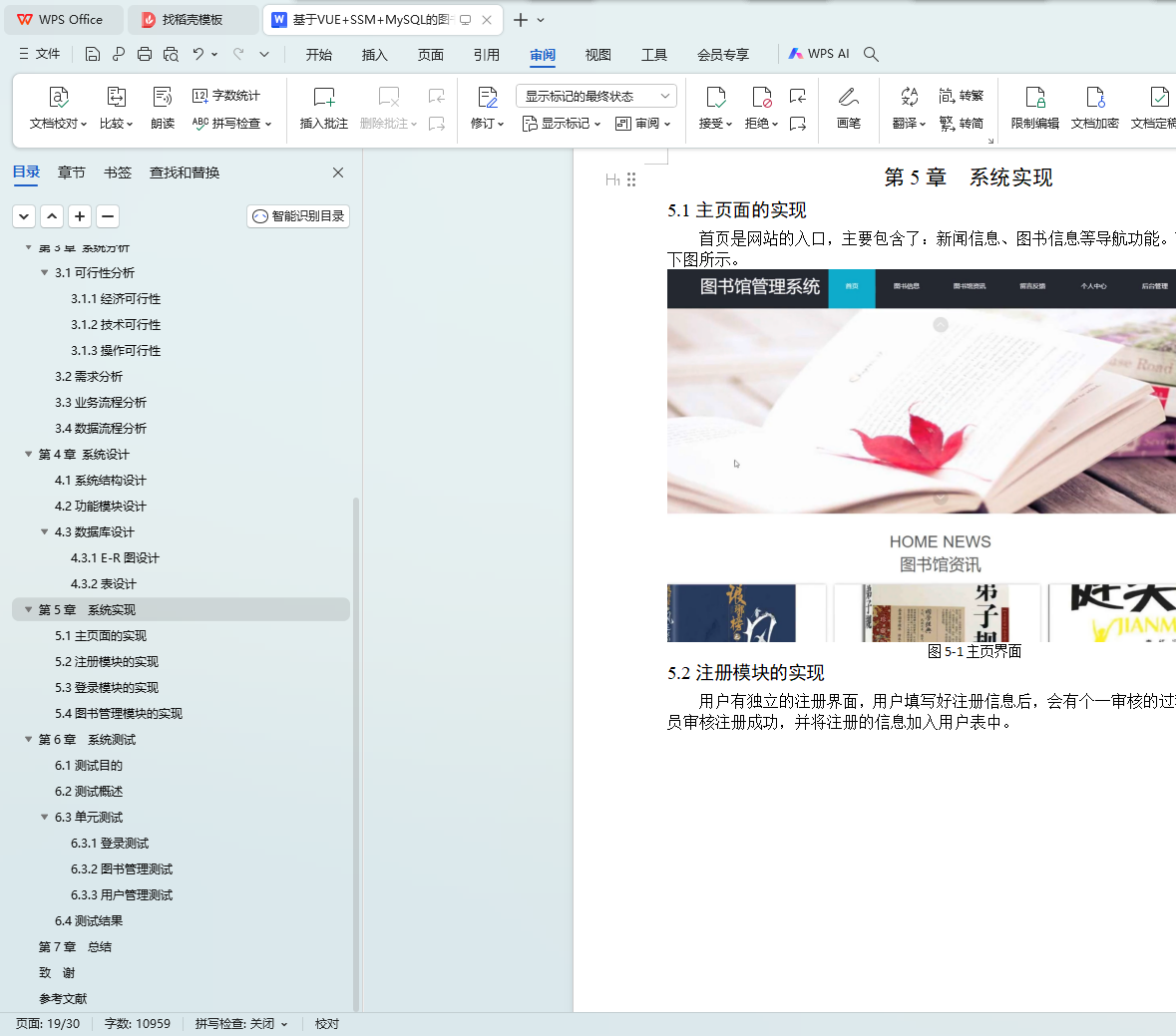The image size is (1176, 1036).
Task: Open WPS AI assistant
Action: (819, 54)
